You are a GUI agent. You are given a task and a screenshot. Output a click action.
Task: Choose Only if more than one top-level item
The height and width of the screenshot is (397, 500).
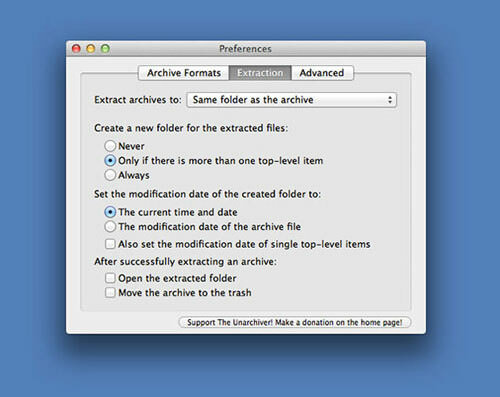(x=110, y=160)
